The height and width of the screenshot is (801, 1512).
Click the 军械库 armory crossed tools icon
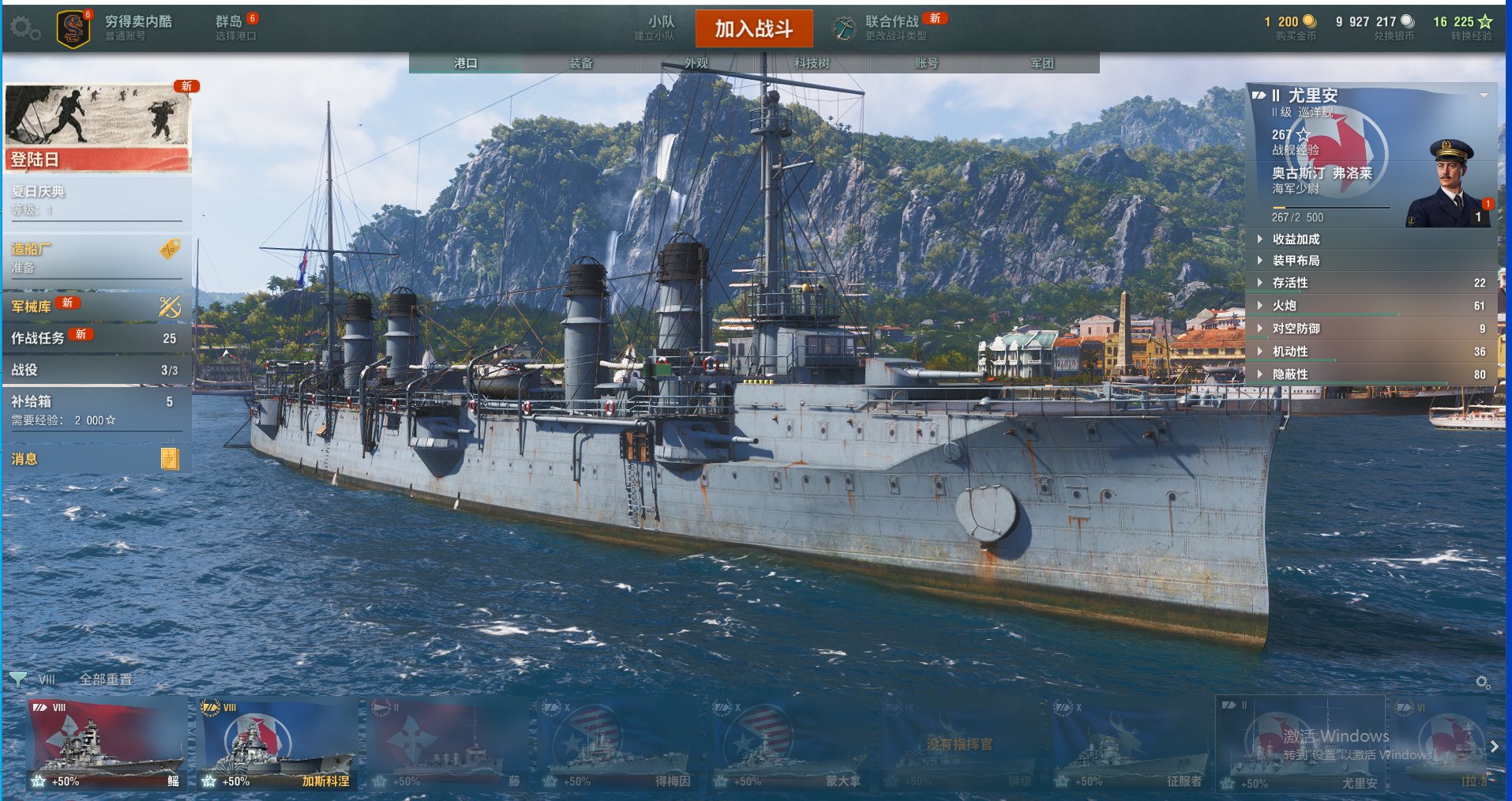tap(170, 306)
